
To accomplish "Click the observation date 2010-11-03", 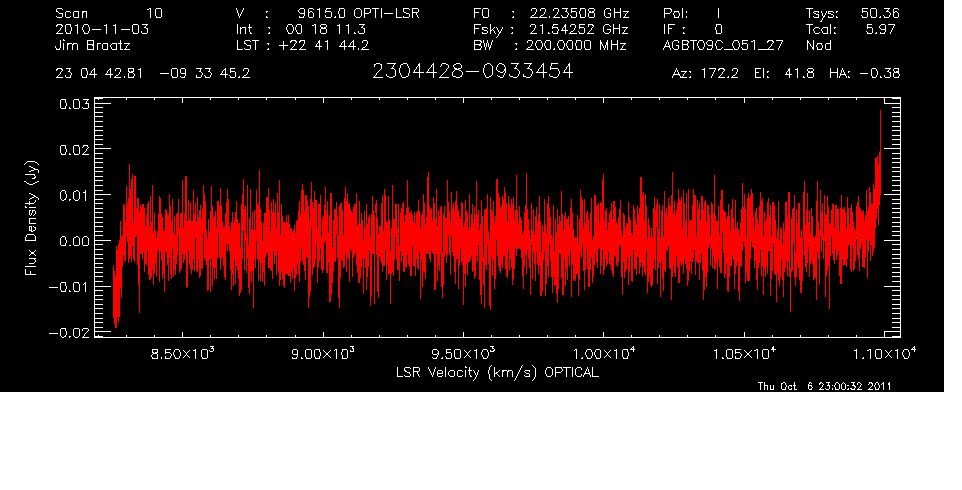I will [x=102, y=29].
